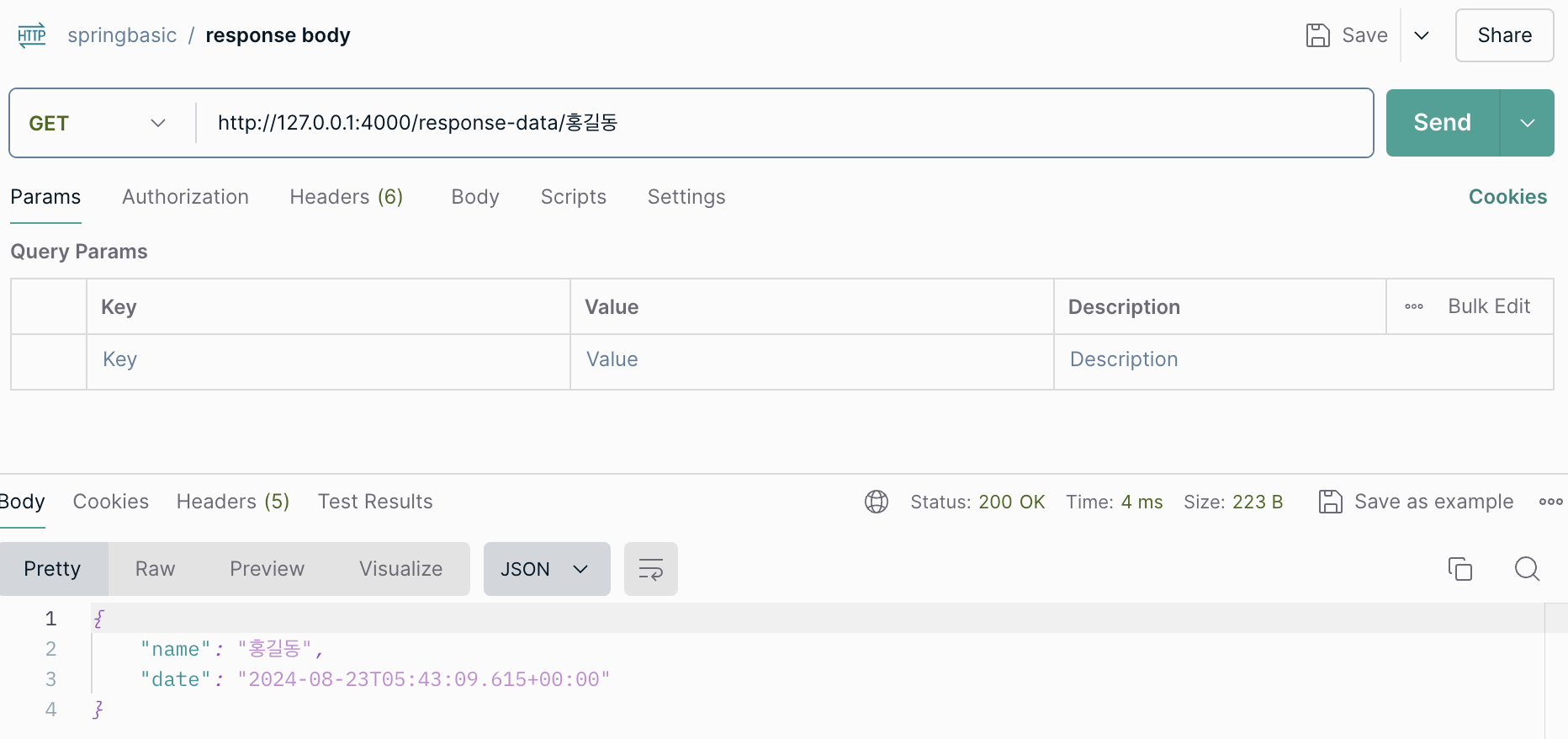
Task: Toggle the word wrap lines icon
Action: [x=651, y=569]
